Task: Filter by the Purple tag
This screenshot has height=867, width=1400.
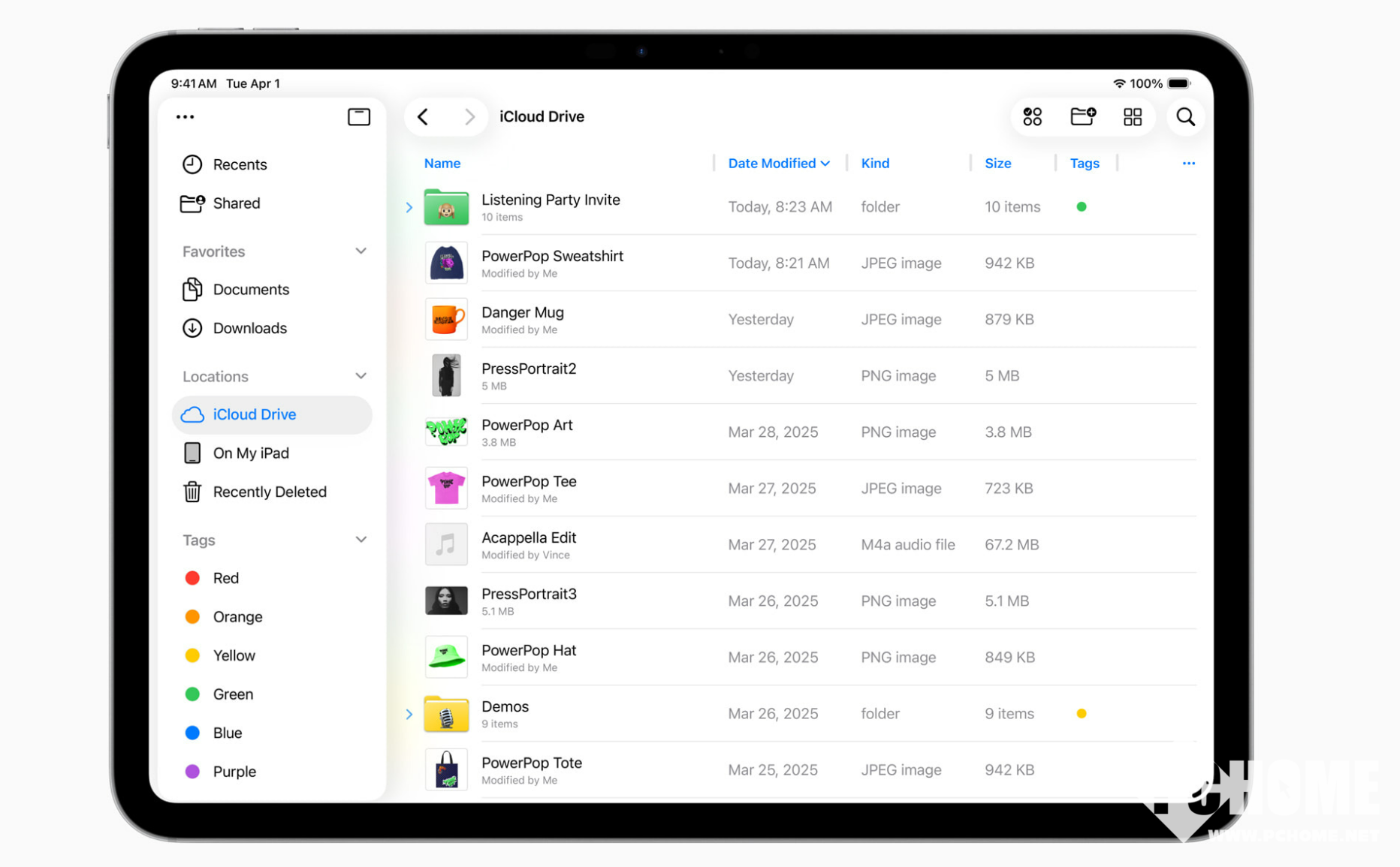Action: click(x=272, y=772)
